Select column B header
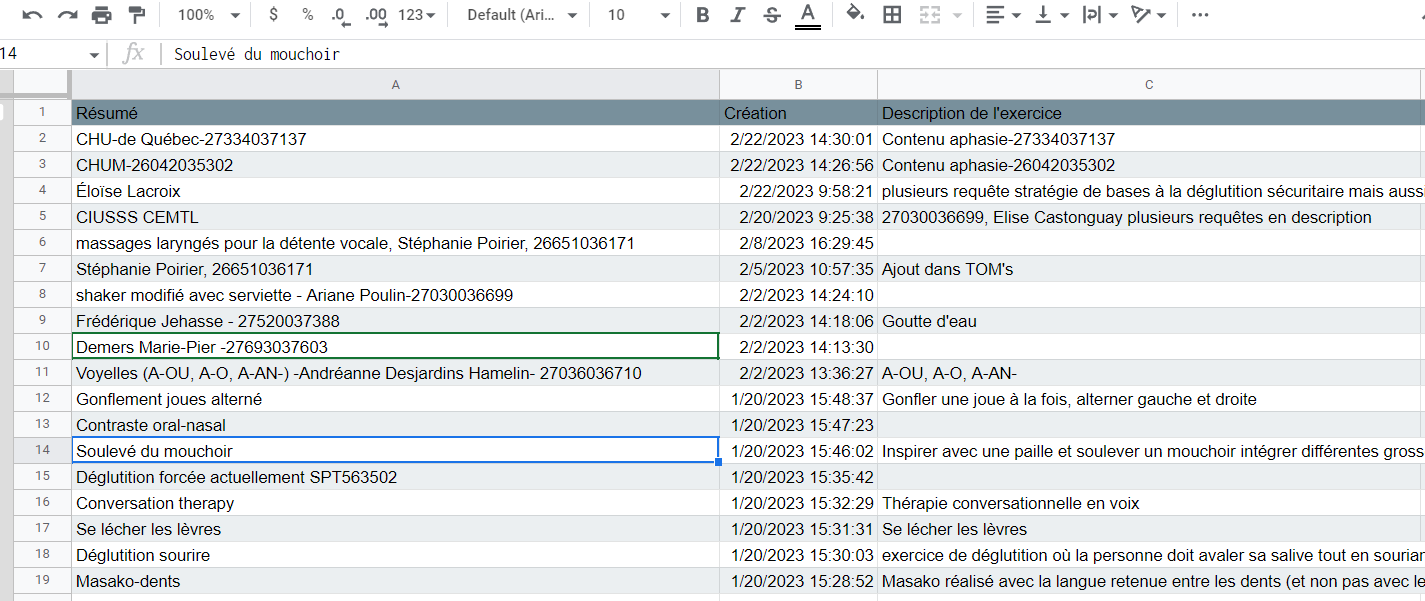This screenshot has height=601, width=1425. pyautogui.click(x=798, y=85)
